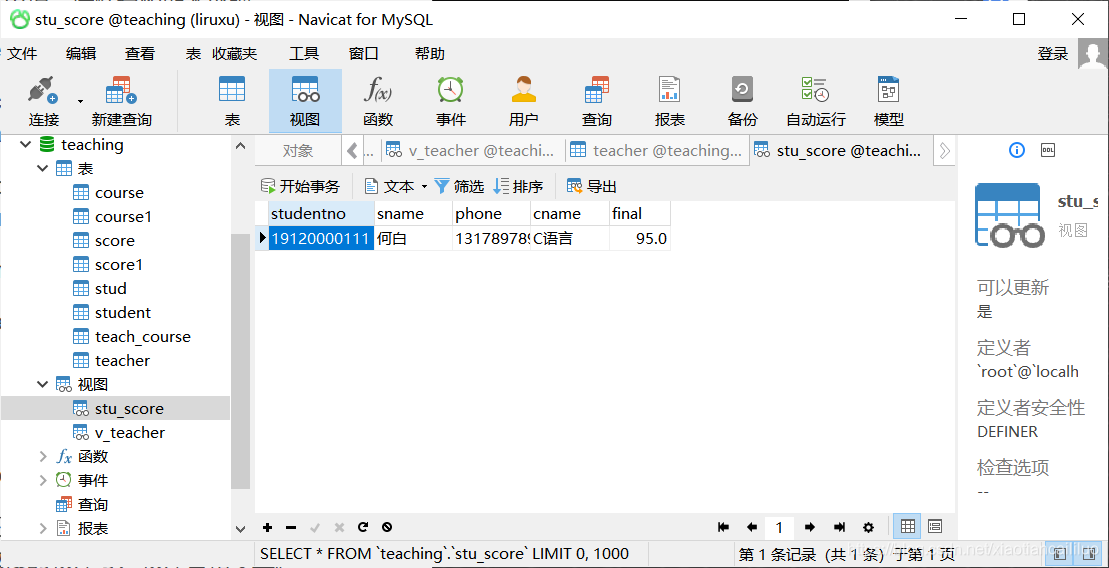Click 开始事务 begin transaction button
The height and width of the screenshot is (568, 1109).
click(x=301, y=187)
